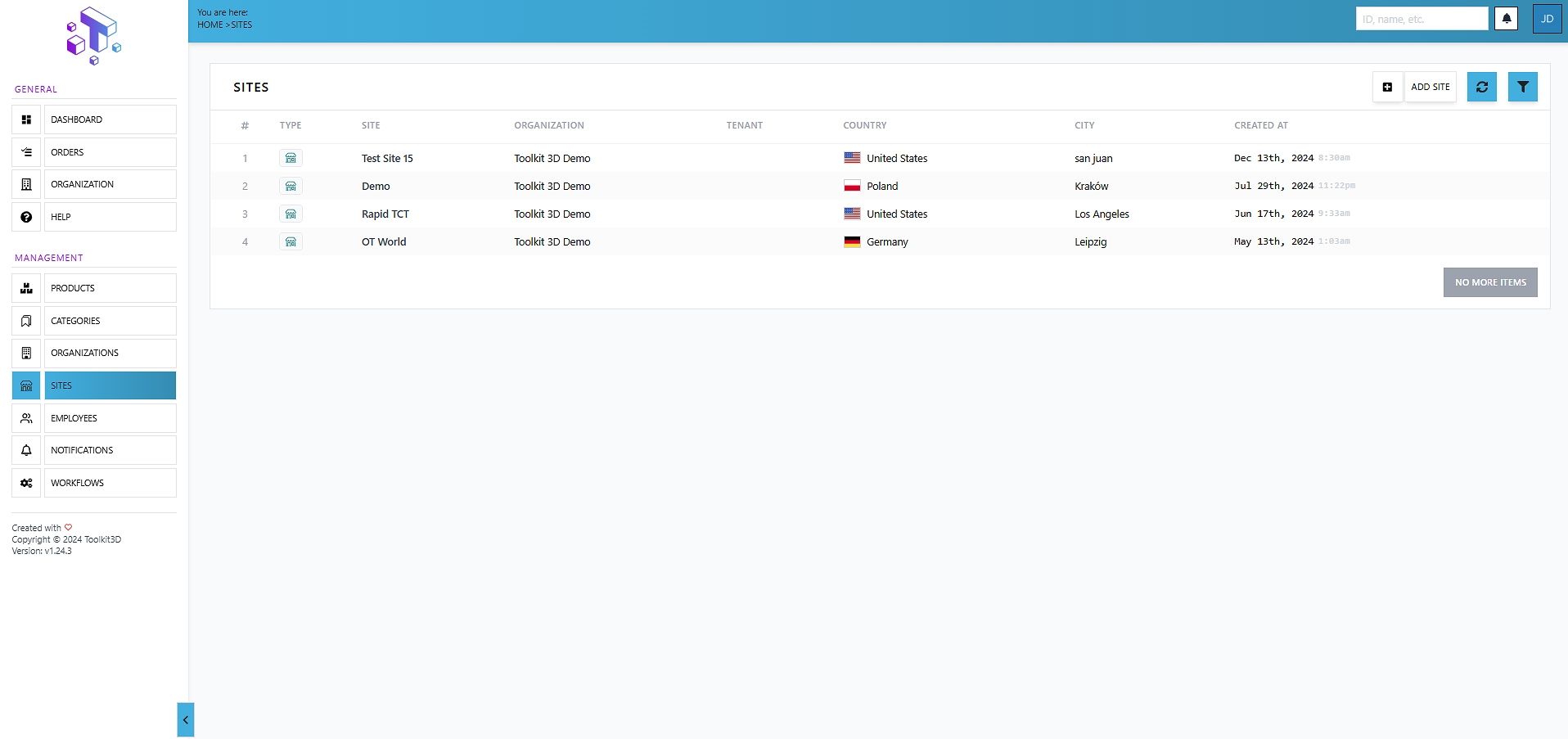Viewport: 1568px width, 739px height.
Task: Refresh the sites list
Action: pyautogui.click(x=1482, y=87)
